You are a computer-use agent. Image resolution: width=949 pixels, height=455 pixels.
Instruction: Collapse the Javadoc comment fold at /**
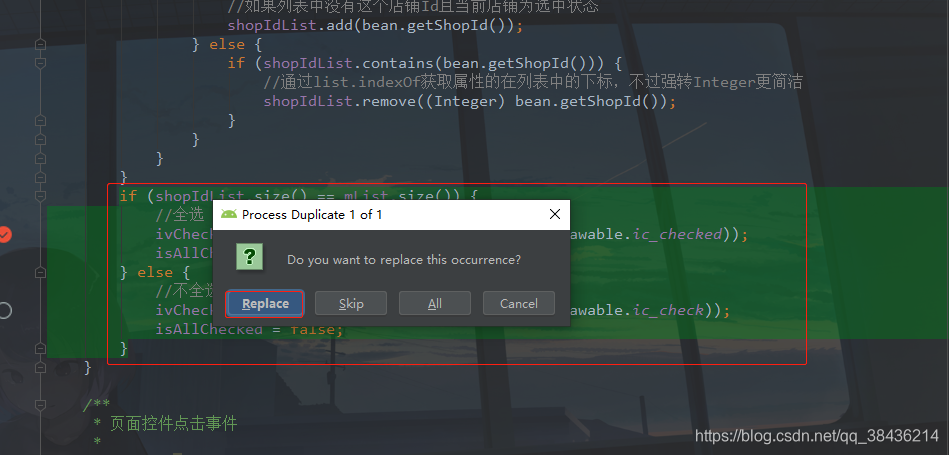pyautogui.click(x=41, y=405)
